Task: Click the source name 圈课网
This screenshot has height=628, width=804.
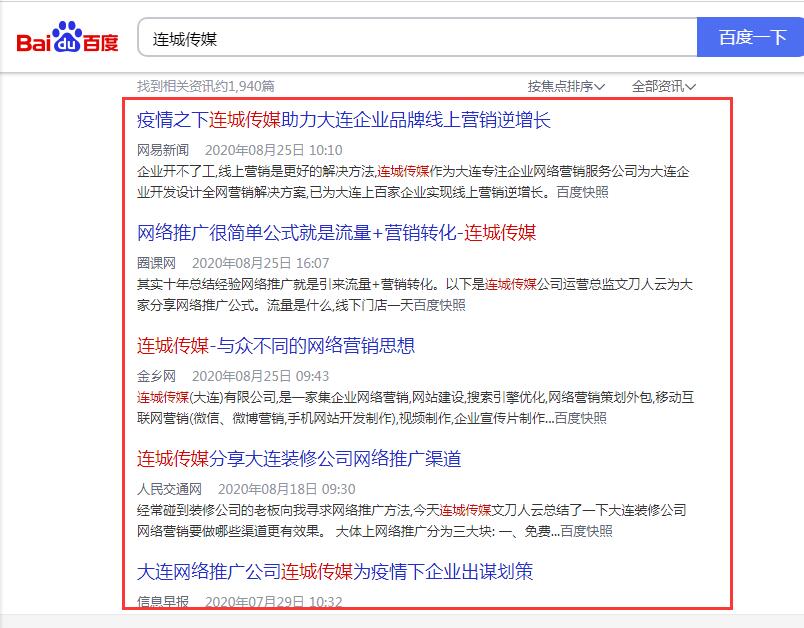Action: coord(156,263)
